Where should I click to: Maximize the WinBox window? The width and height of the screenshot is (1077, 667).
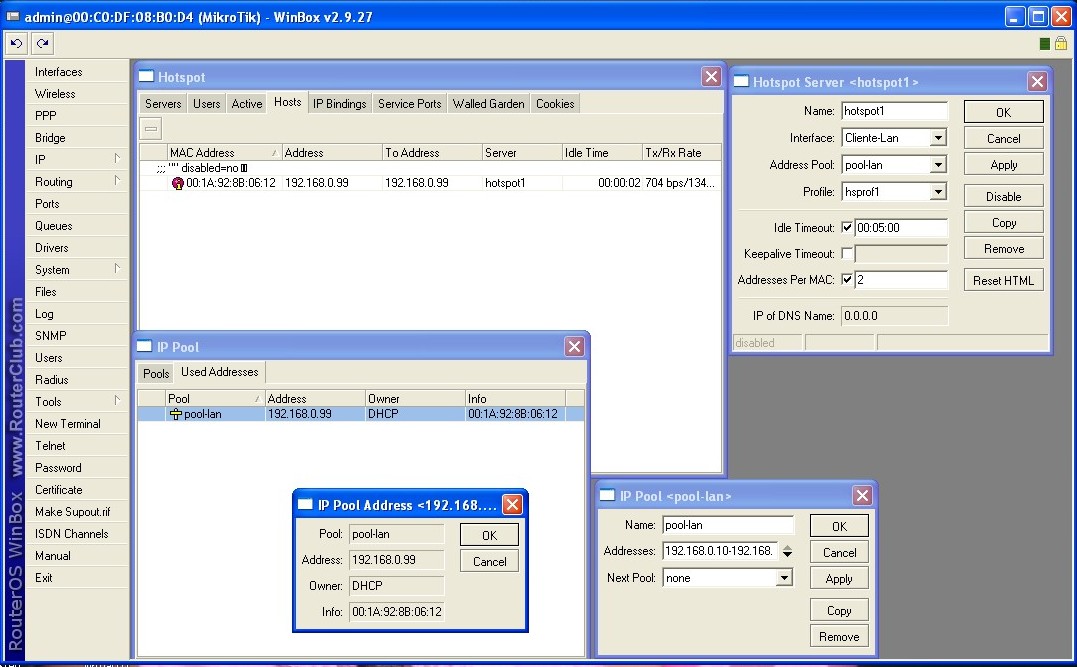(x=1038, y=16)
